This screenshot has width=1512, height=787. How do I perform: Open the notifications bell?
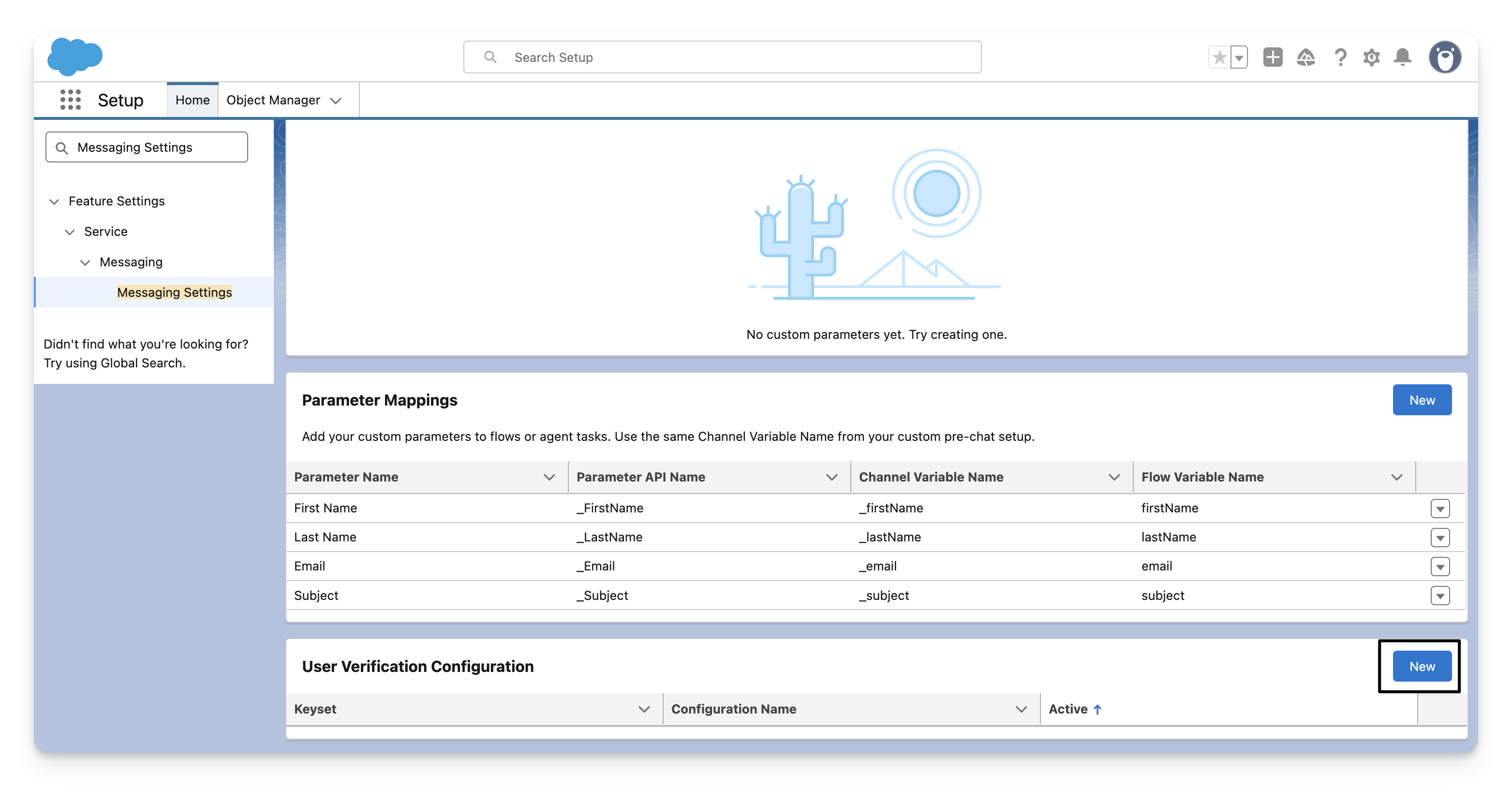(x=1402, y=58)
